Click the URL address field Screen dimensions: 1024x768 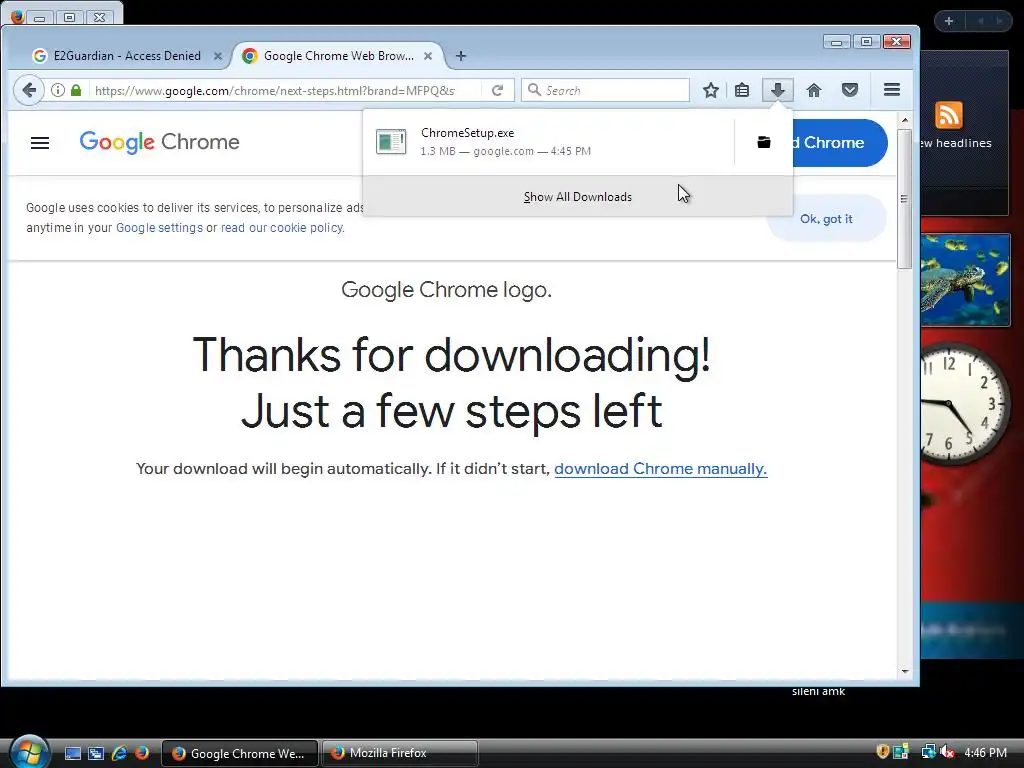[274, 90]
